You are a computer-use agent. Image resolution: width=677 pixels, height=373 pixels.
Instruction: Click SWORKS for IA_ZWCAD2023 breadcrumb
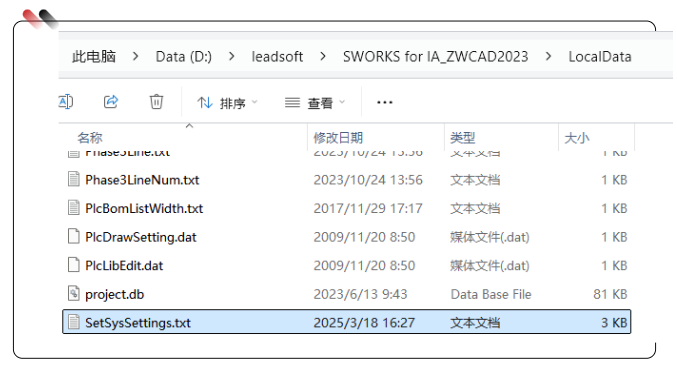click(435, 57)
